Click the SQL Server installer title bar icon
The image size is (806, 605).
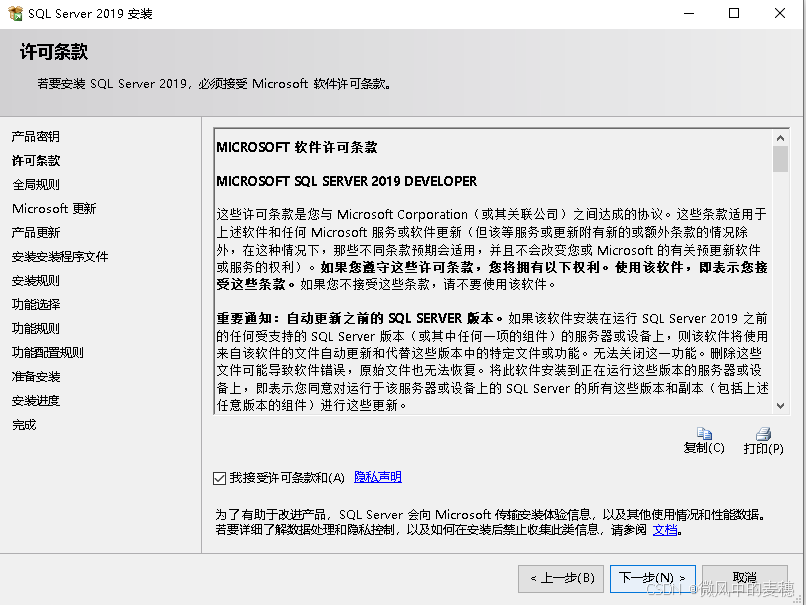click(15, 13)
